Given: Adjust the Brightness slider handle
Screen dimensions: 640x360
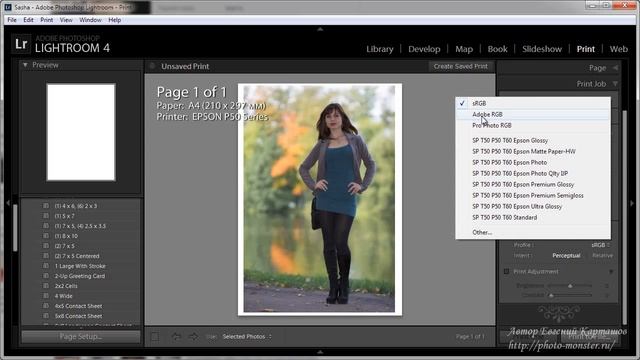Looking at the screenshot, I should [x=570, y=286].
